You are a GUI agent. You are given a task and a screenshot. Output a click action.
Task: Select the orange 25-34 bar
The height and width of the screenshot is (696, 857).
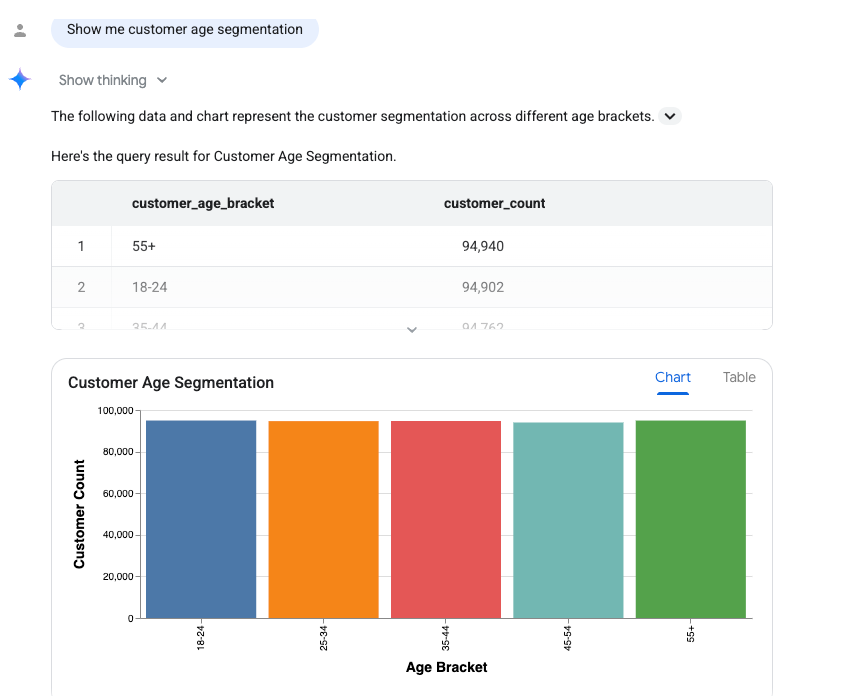pyautogui.click(x=324, y=519)
